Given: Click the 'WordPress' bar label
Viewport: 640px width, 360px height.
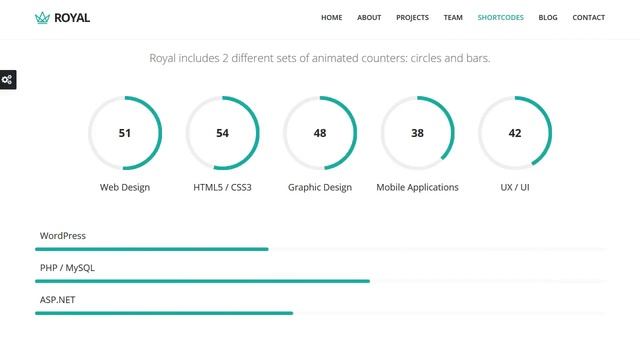Looking at the screenshot, I should pyautogui.click(x=63, y=236).
